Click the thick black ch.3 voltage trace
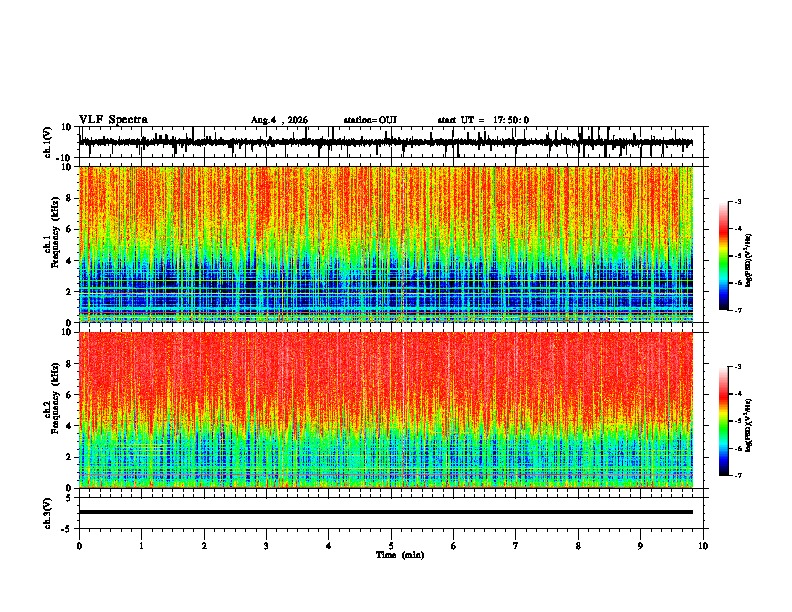The width and height of the screenshot is (792, 612). coord(386,512)
